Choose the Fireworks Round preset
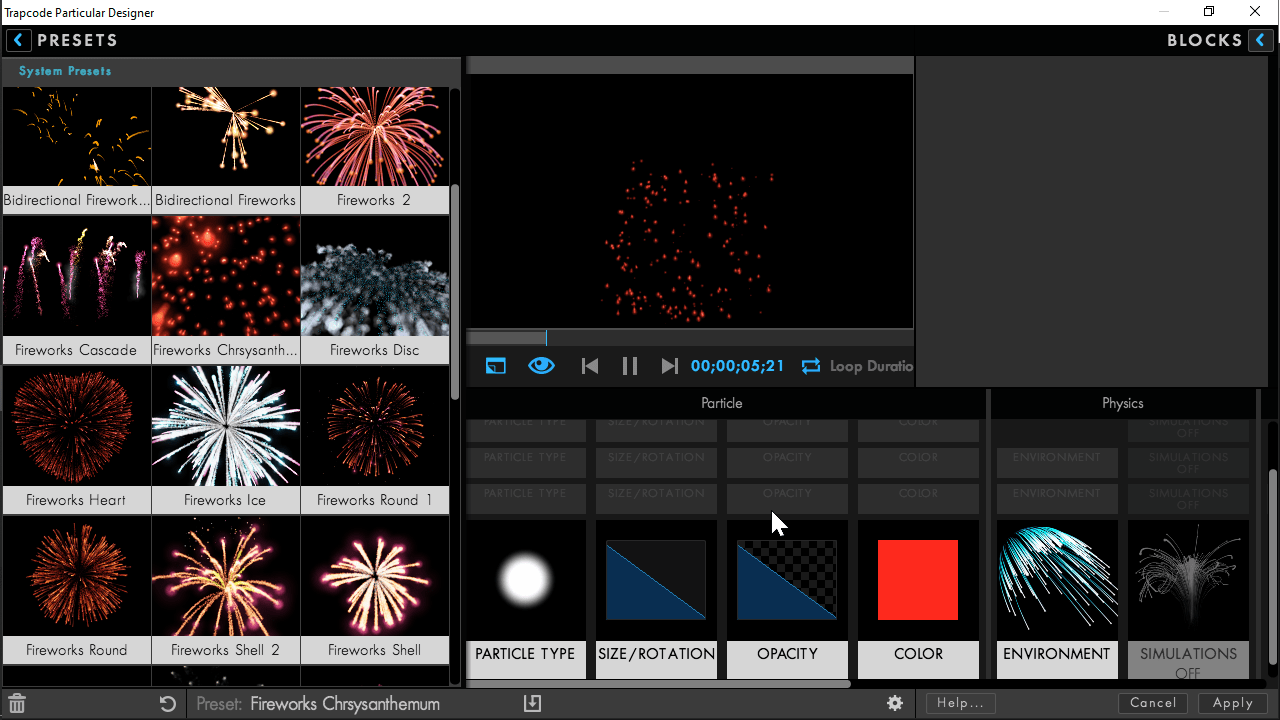 (x=76, y=589)
